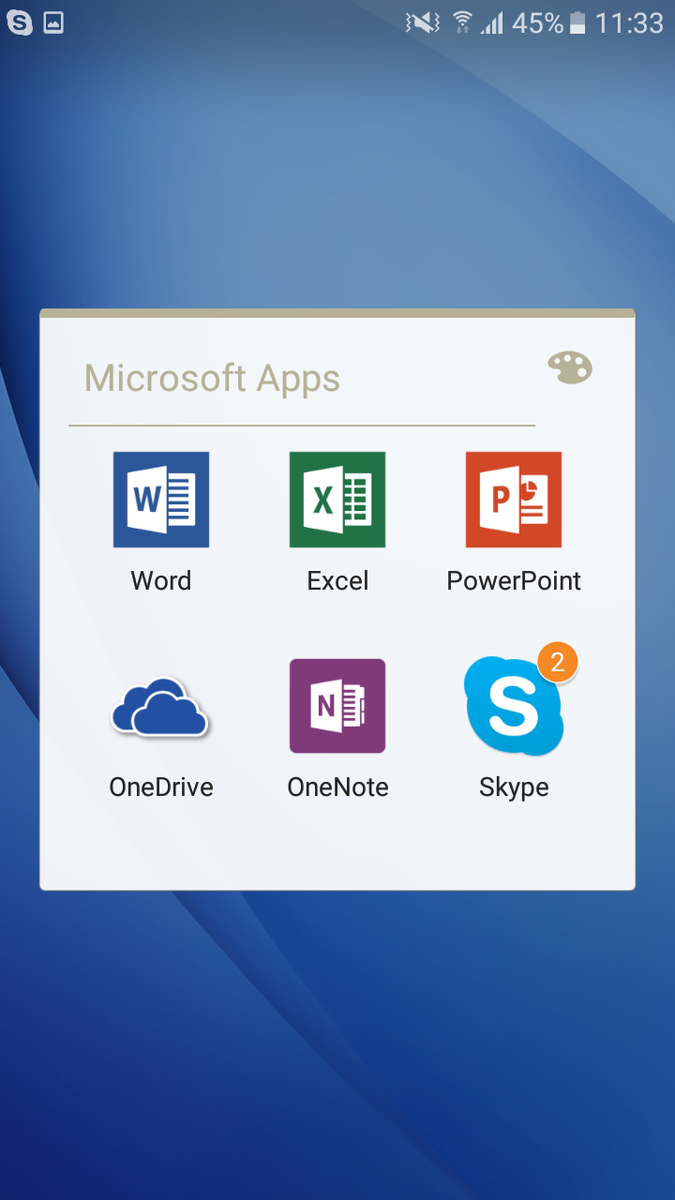Tap the 45% battery percentage text
Viewport: 675px width, 1200px height.
(537, 22)
